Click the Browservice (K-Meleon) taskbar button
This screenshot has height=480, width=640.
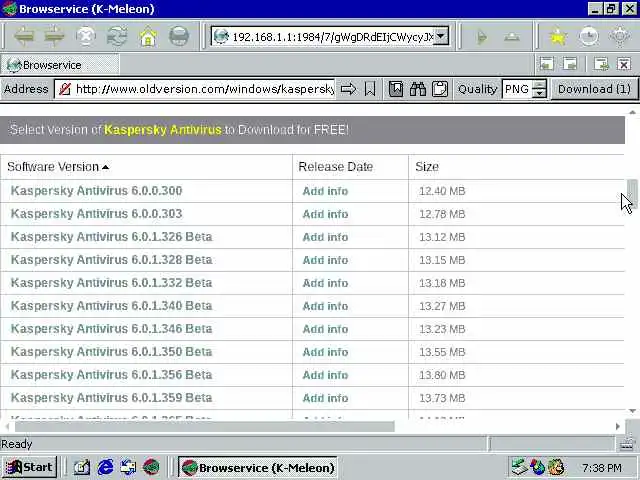pos(258,467)
